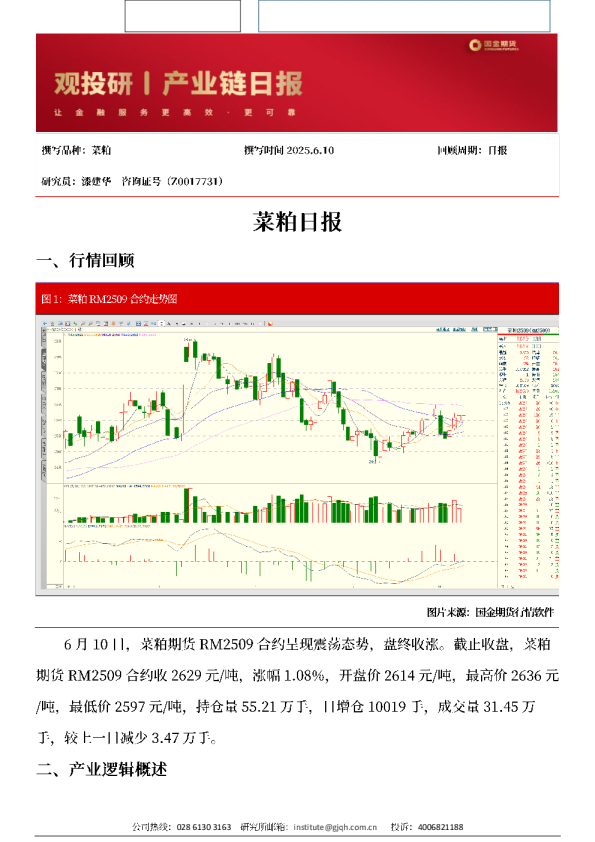This screenshot has width=595, height=842.
Task: Click the heading 二、产业逻辑概述
Action: coord(102,770)
